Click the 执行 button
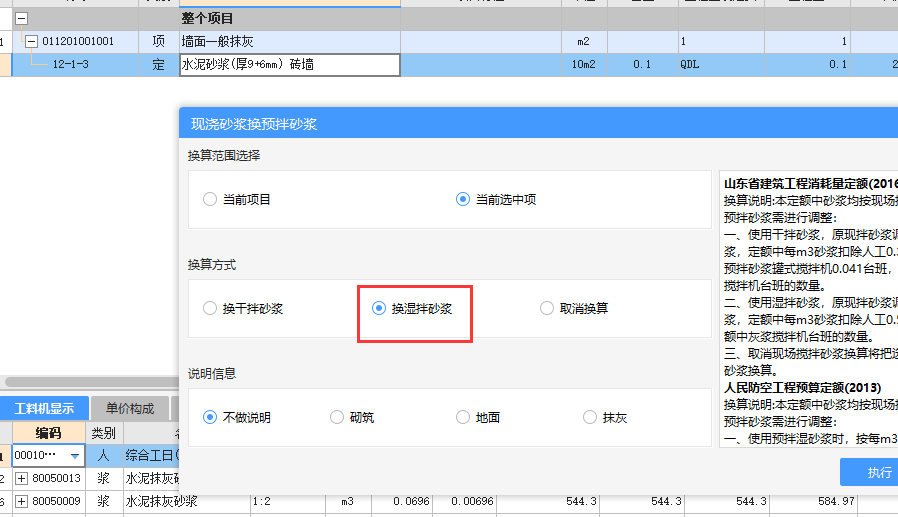This screenshot has height=517, width=898. click(x=871, y=472)
